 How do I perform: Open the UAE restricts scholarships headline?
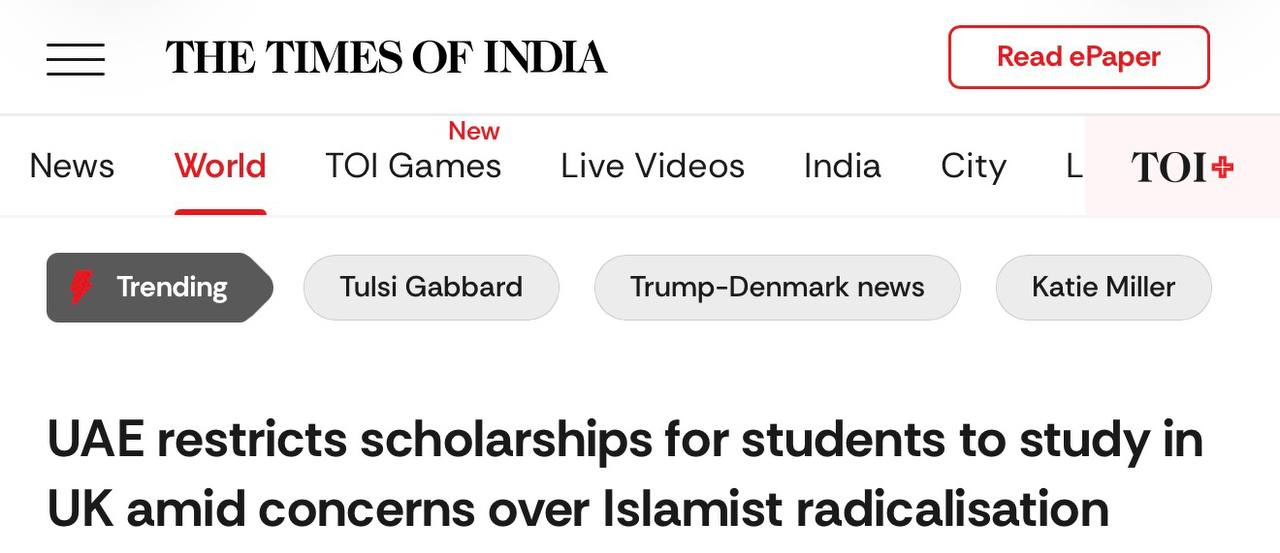(624, 474)
